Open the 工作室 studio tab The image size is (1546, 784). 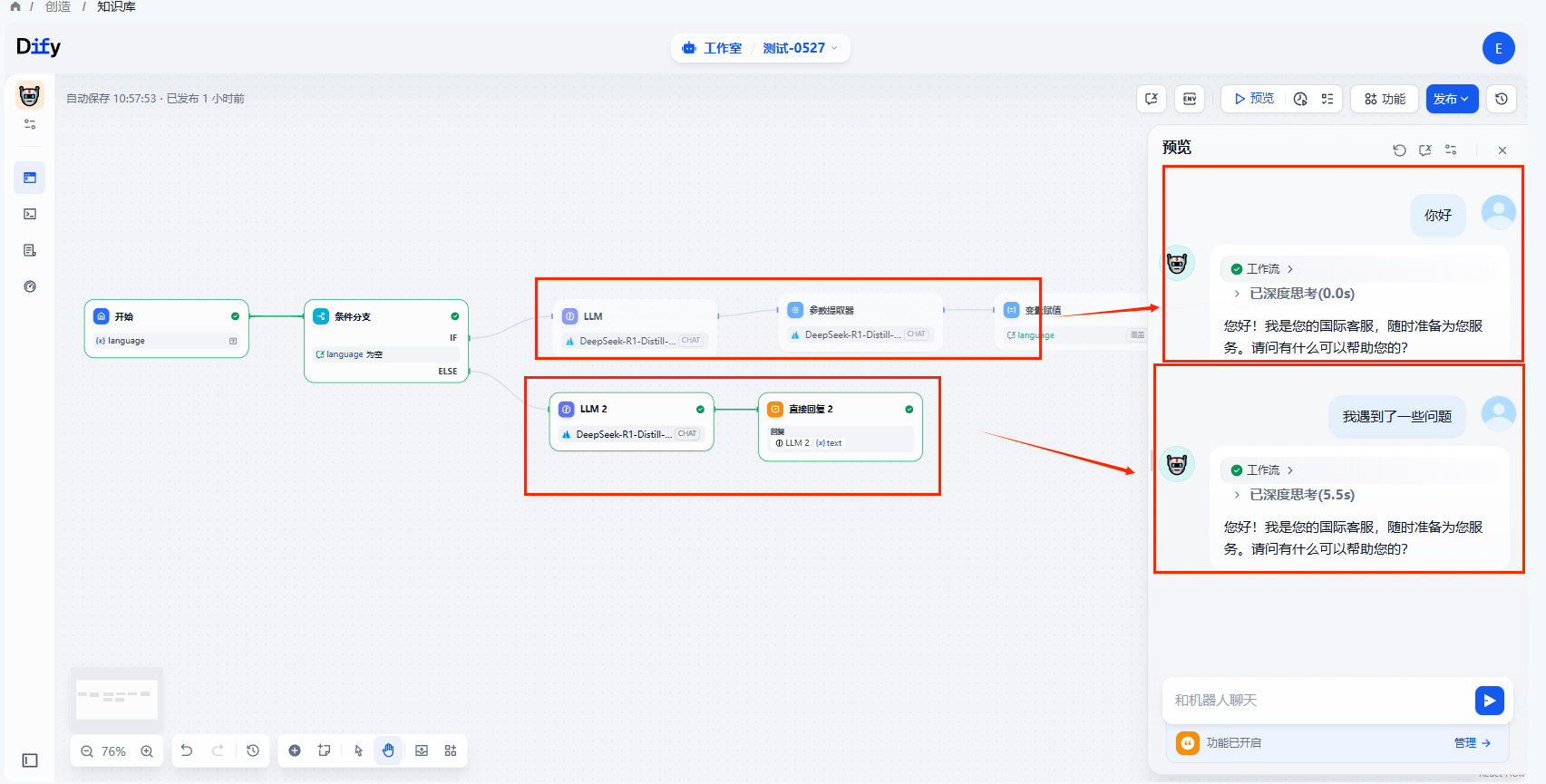click(x=713, y=48)
